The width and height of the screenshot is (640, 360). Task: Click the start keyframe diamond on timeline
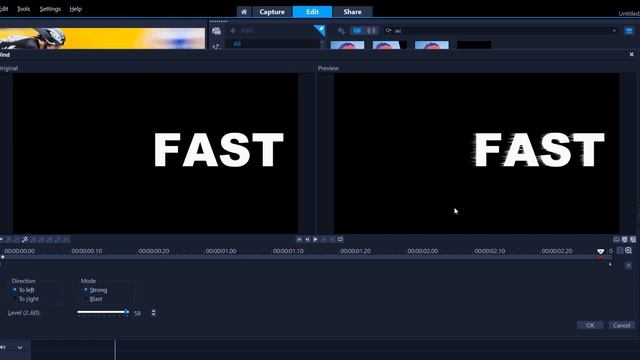point(3,257)
